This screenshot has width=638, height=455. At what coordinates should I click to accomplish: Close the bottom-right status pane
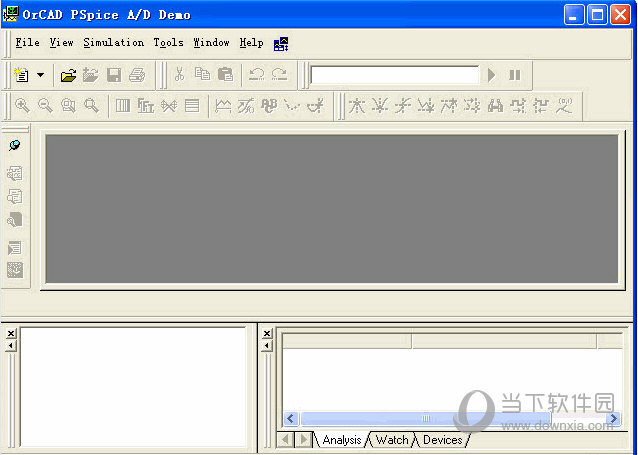coord(267,334)
